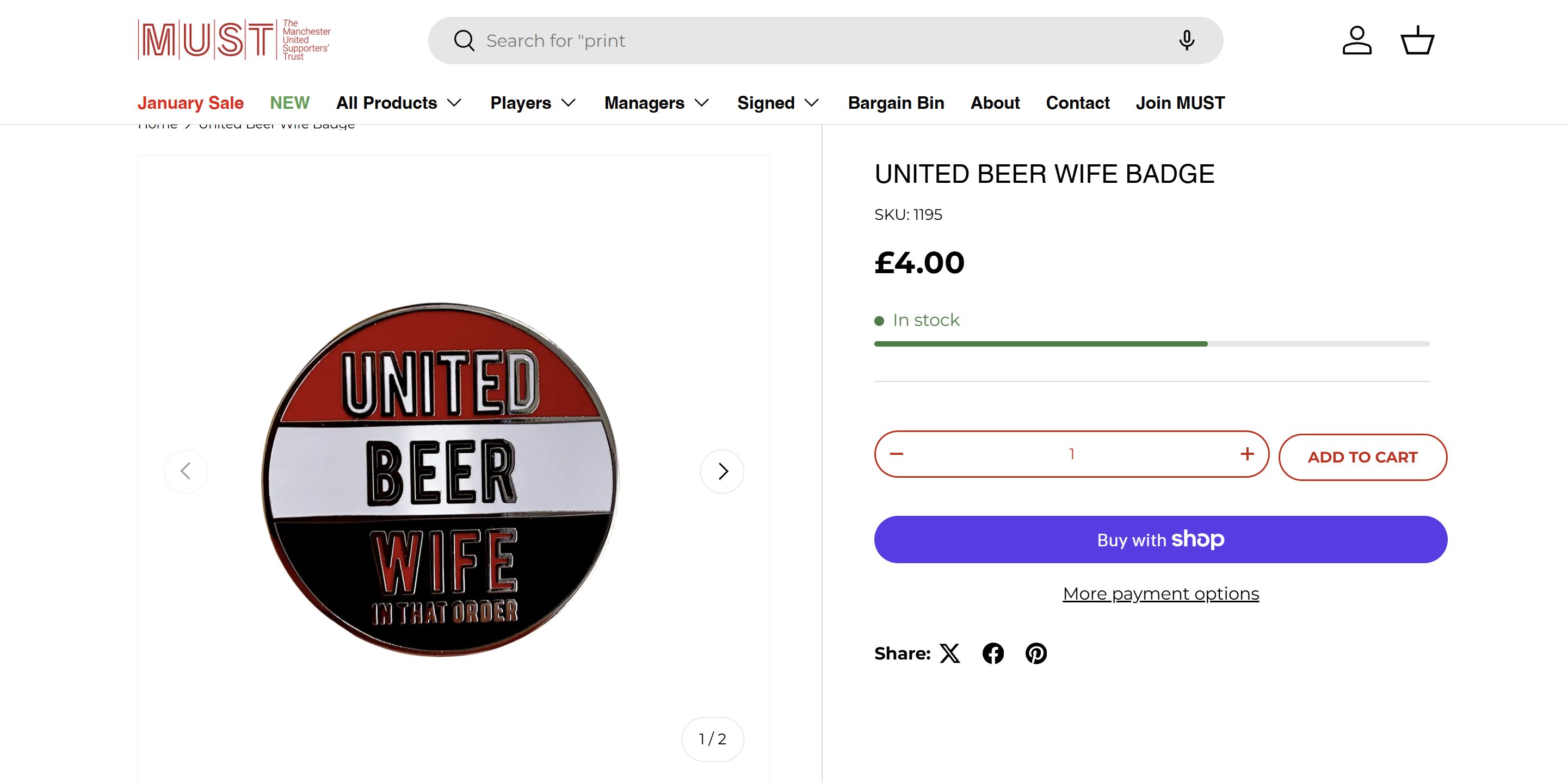Open the January Sale page
This screenshot has width=1568, height=783.
click(x=190, y=103)
